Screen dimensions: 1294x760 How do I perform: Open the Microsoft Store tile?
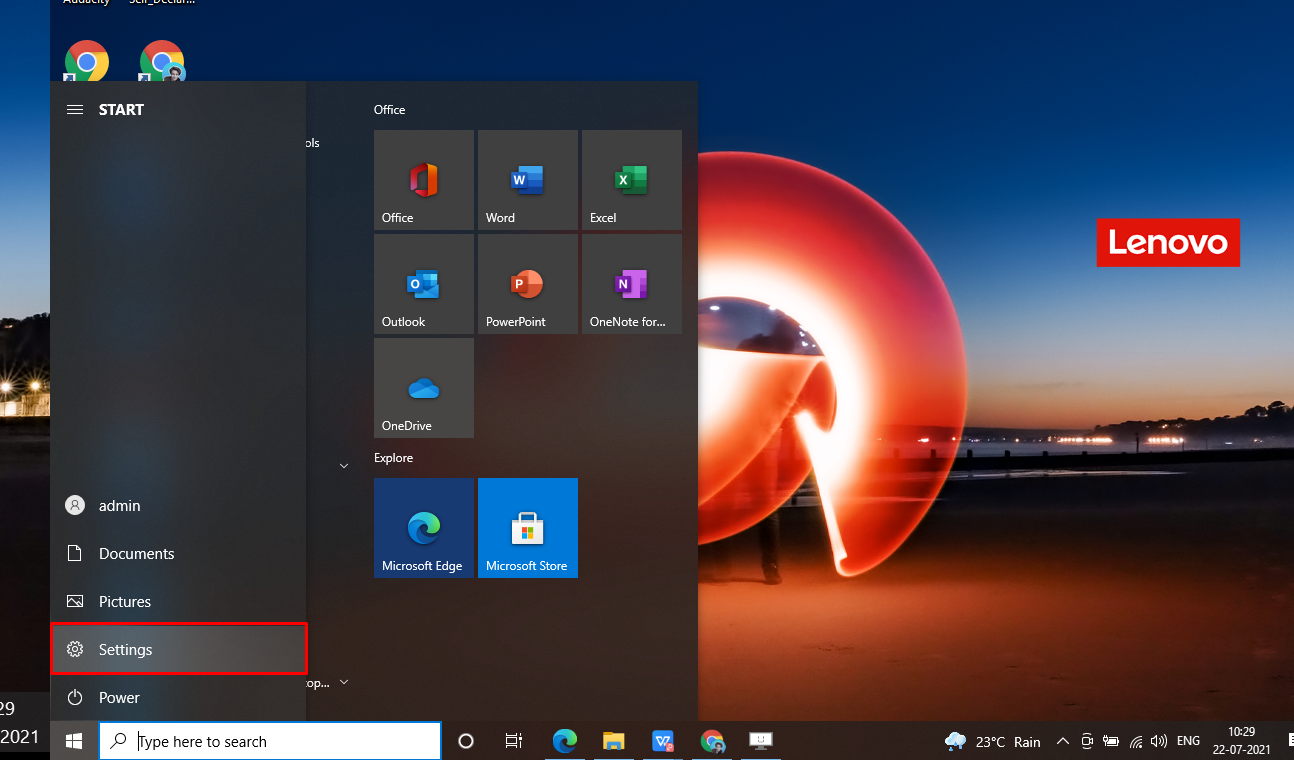(527, 528)
